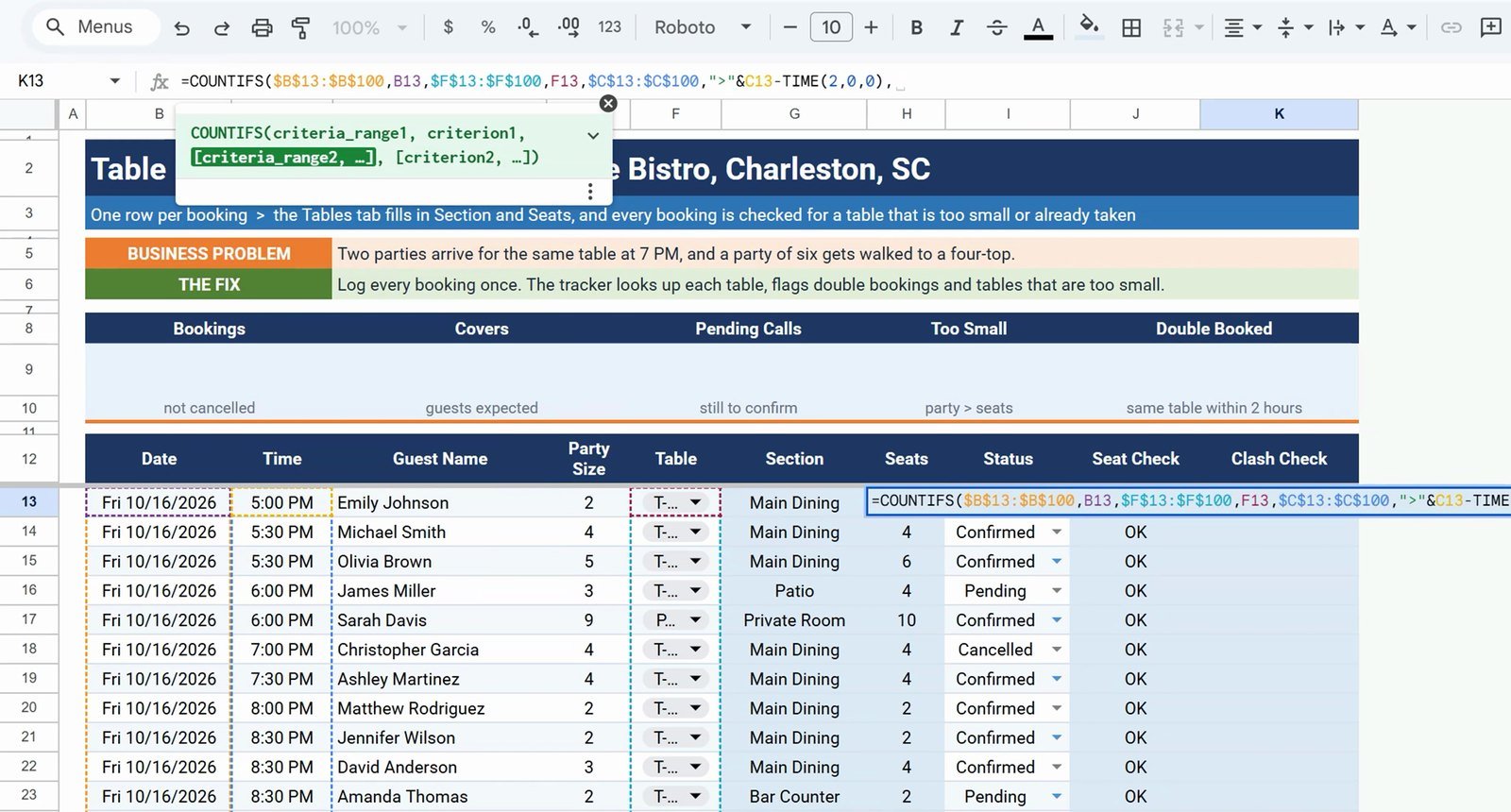Click the font size field
This screenshot has height=812, width=1511.
click(x=831, y=27)
